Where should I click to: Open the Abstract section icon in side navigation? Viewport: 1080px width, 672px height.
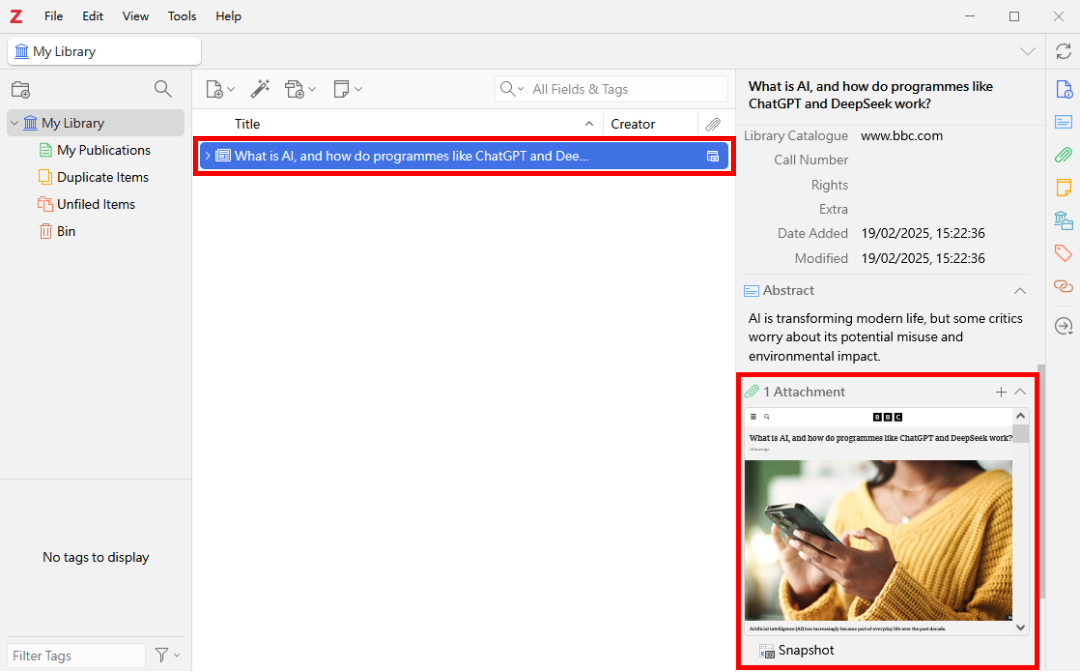pos(1064,122)
